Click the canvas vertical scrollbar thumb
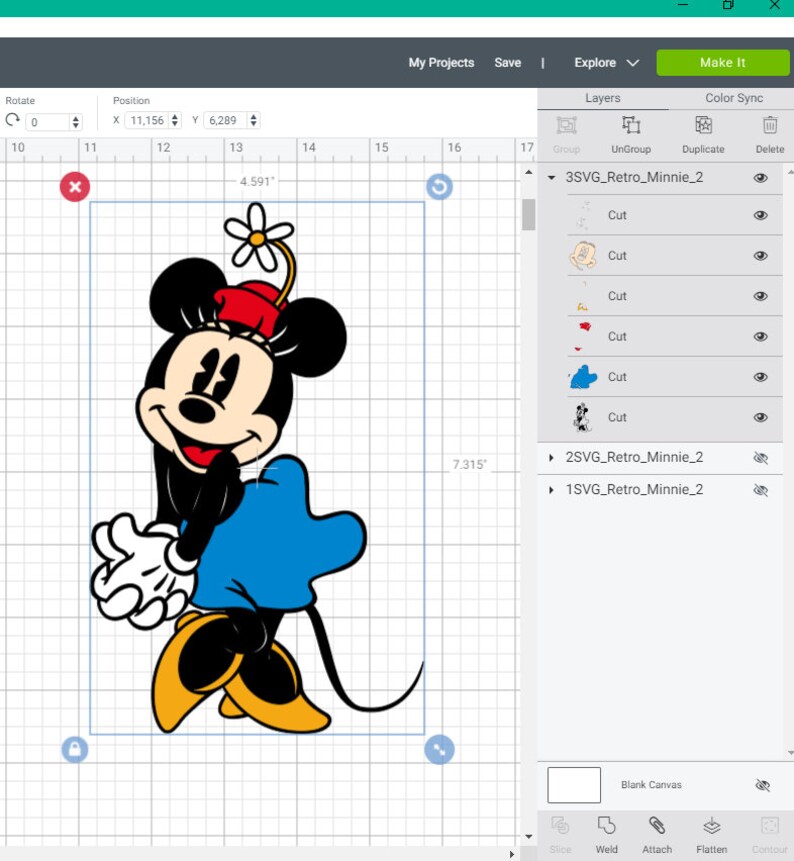 click(x=528, y=215)
